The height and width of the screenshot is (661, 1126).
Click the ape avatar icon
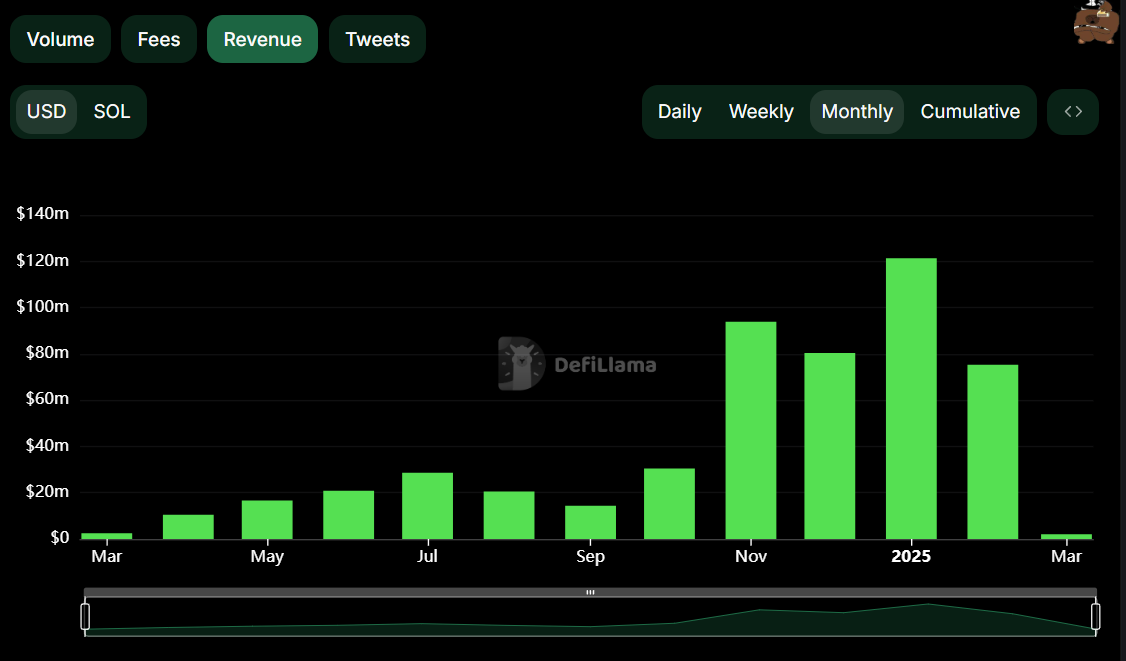pyautogui.click(x=1096, y=22)
